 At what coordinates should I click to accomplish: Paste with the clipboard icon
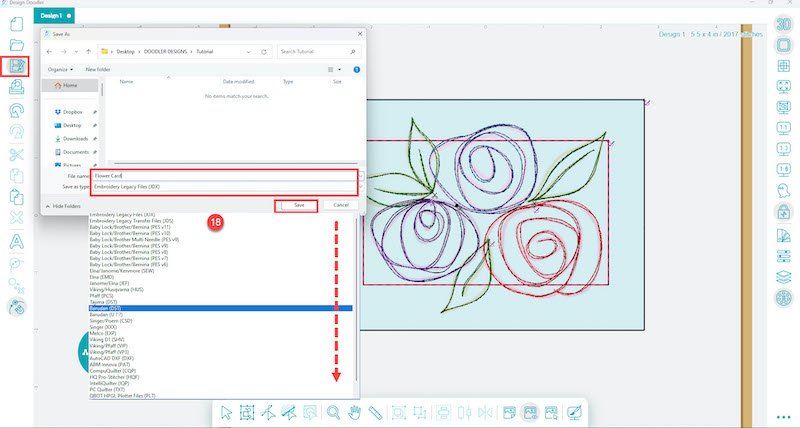17,197
